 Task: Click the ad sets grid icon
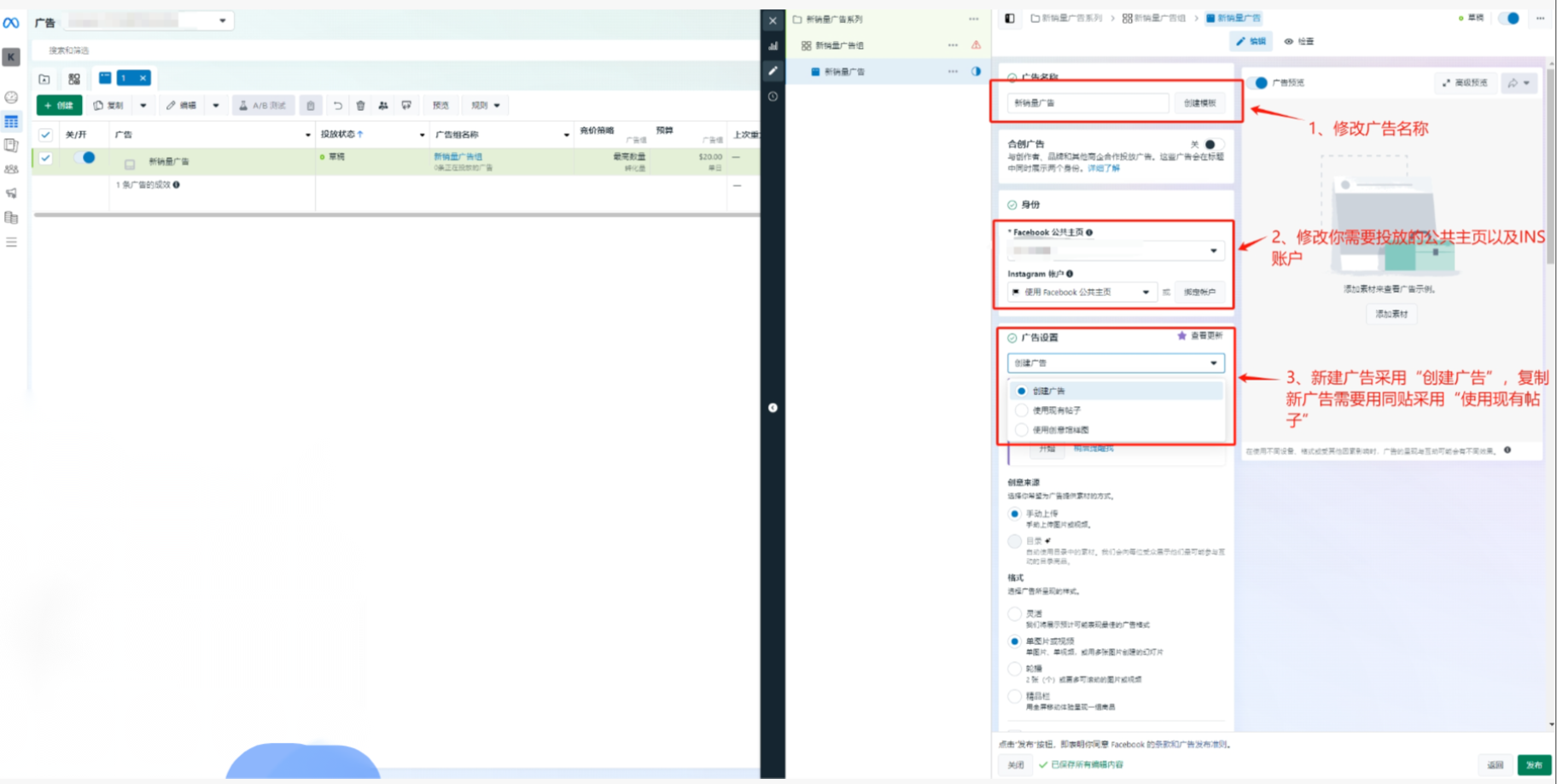tap(74, 78)
